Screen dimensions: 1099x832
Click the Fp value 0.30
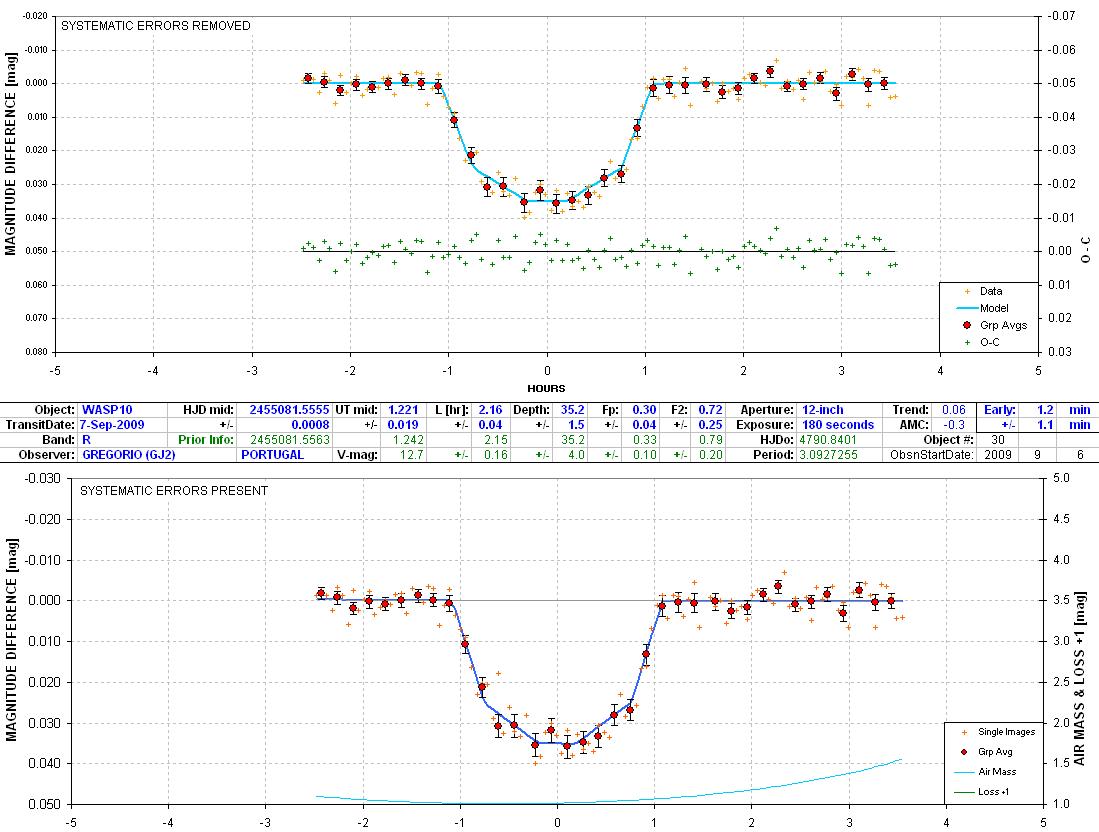(644, 410)
